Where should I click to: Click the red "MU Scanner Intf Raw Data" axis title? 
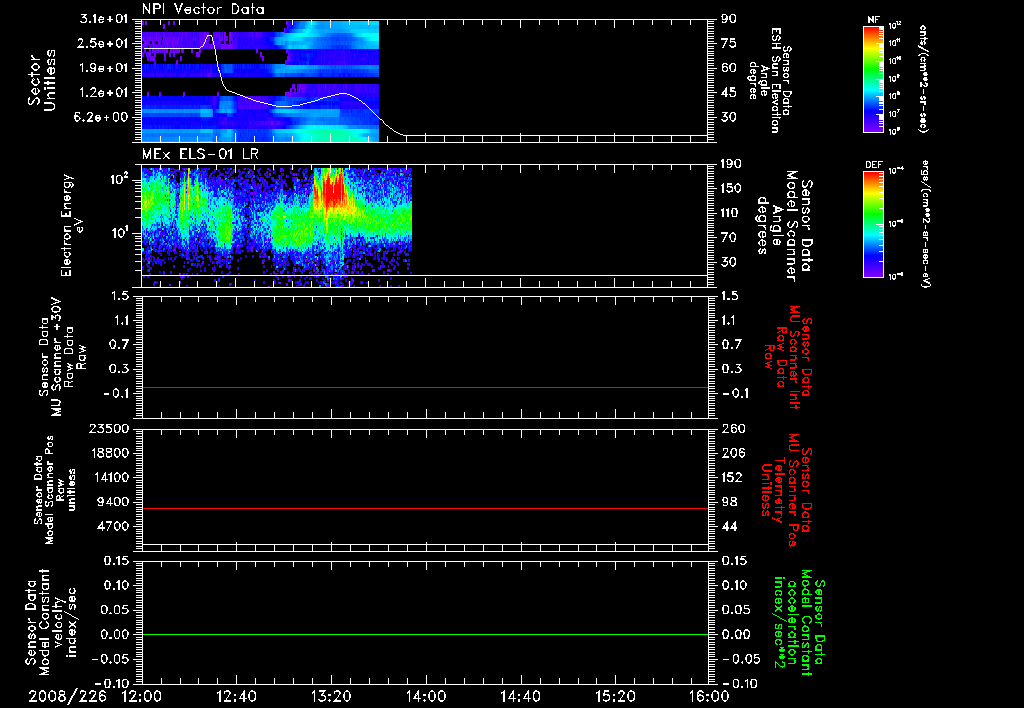pos(790,357)
